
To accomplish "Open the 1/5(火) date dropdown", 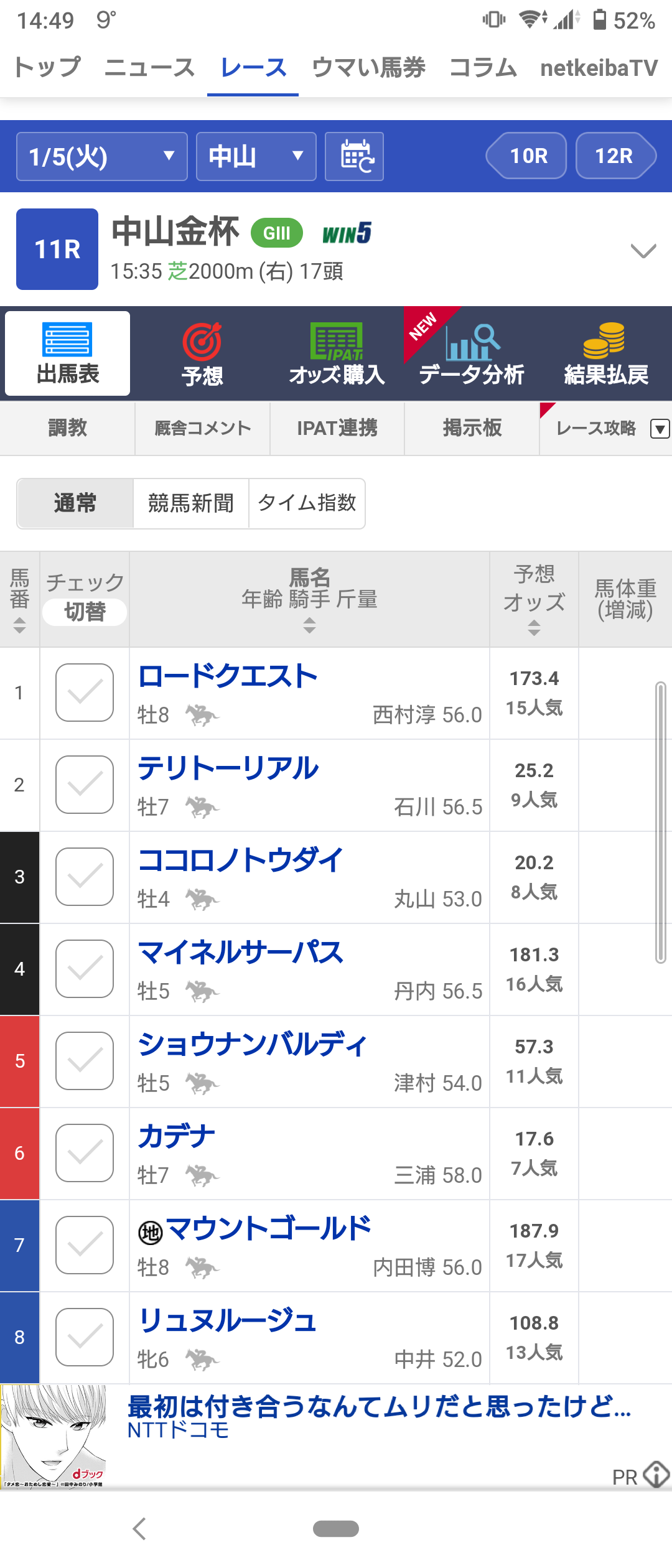I will (101, 156).
